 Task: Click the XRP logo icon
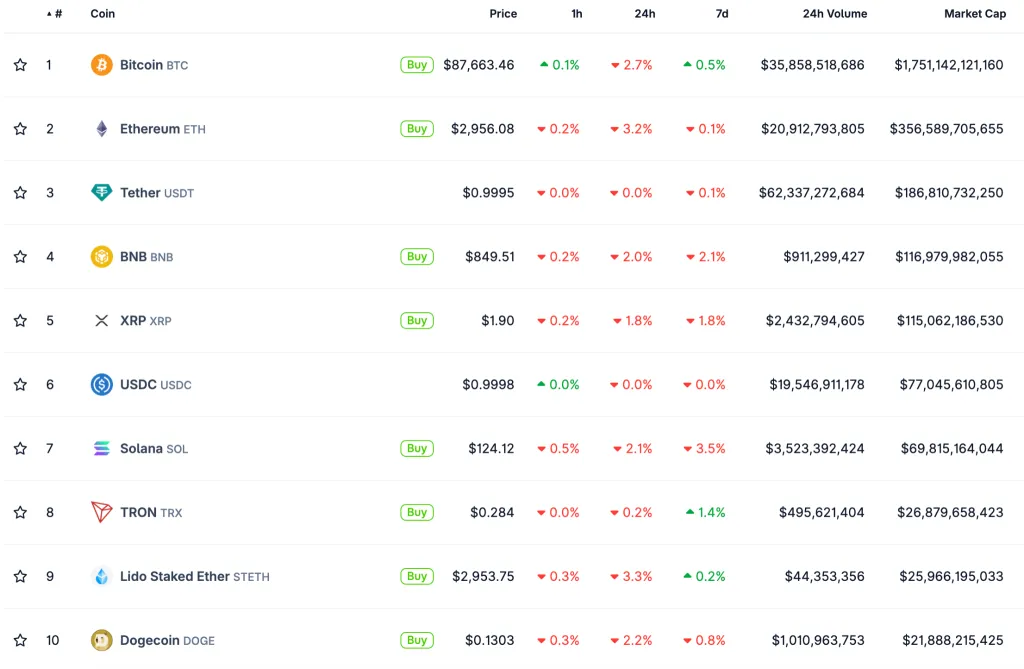tap(102, 321)
